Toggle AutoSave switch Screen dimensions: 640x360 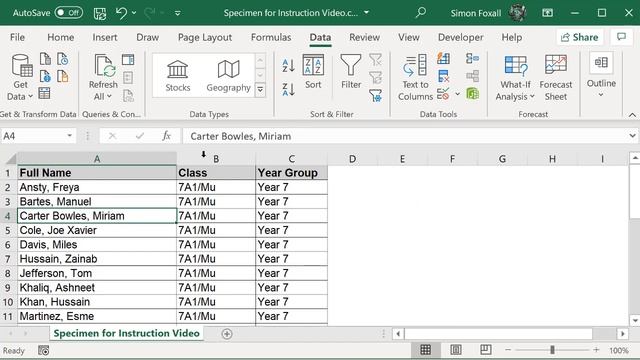(x=69, y=13)
